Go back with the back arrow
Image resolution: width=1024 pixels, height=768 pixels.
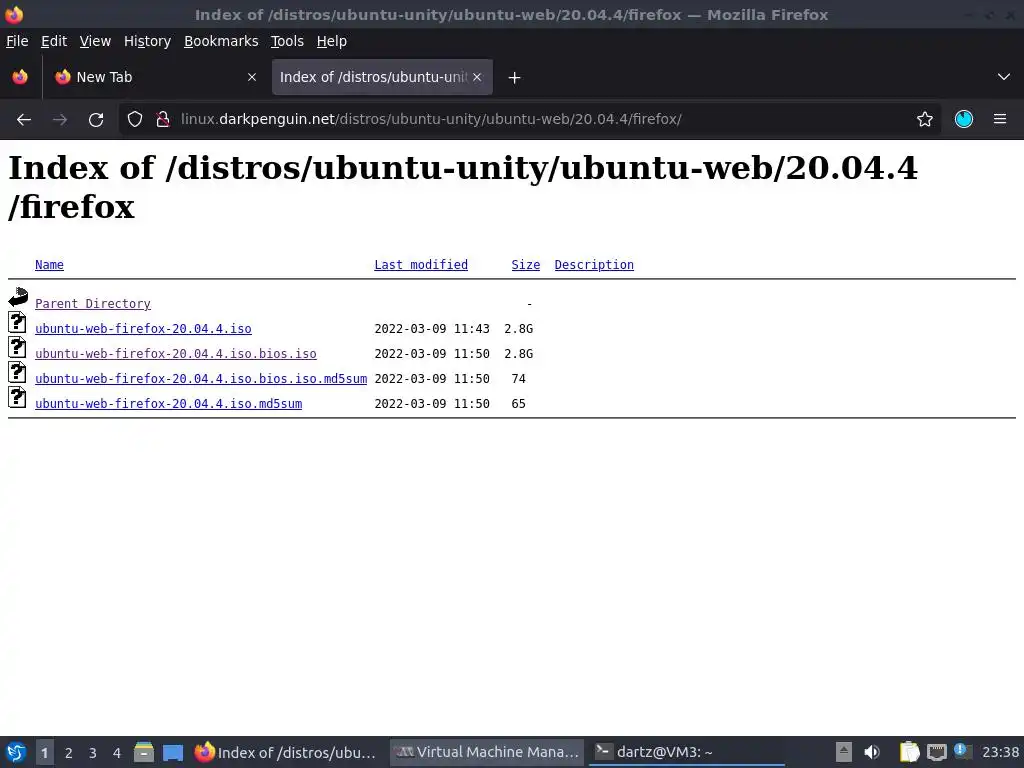point(24,120)
